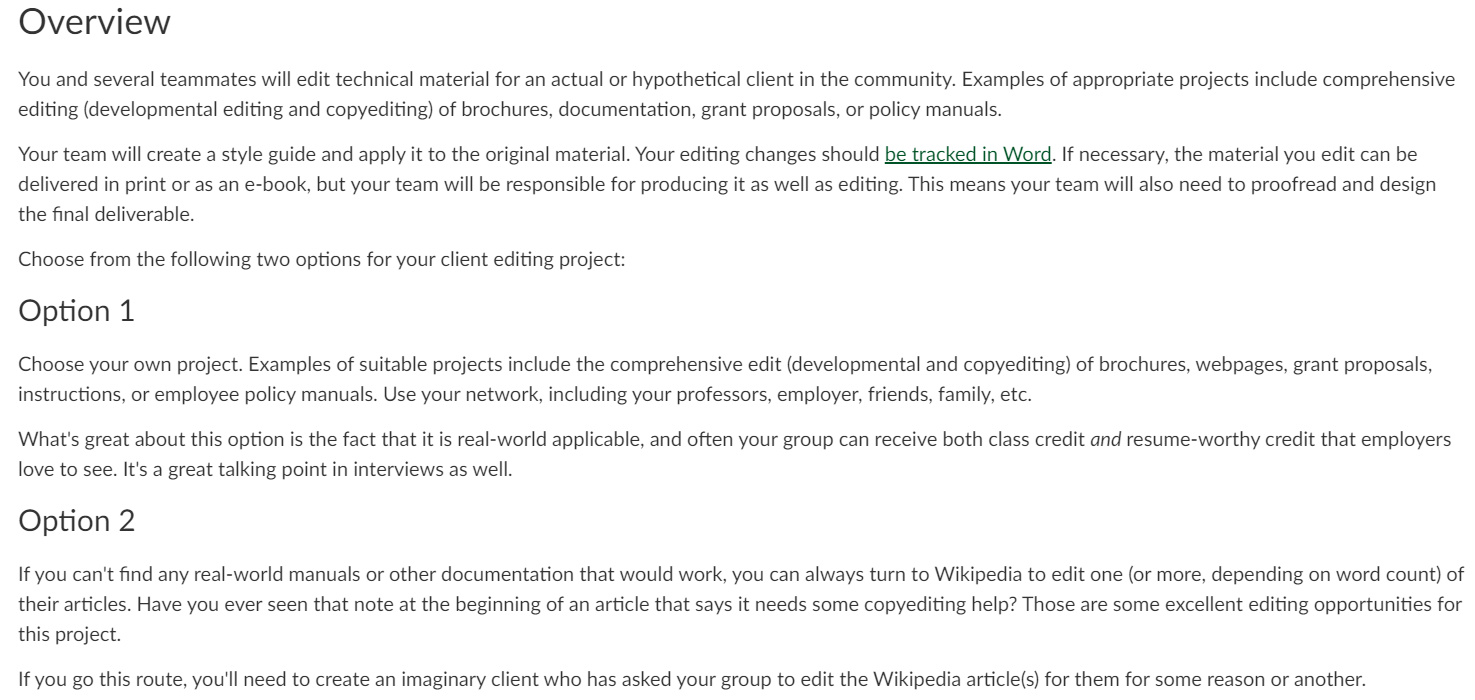1475x700 pixels.
Task: Click the "Option 1" heading
Action: point(75,311)
